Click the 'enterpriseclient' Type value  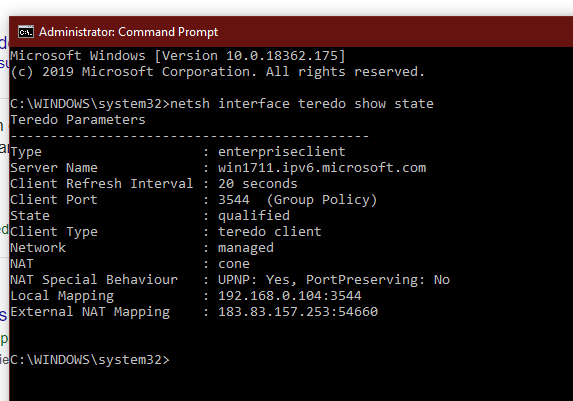coord(282,152)
